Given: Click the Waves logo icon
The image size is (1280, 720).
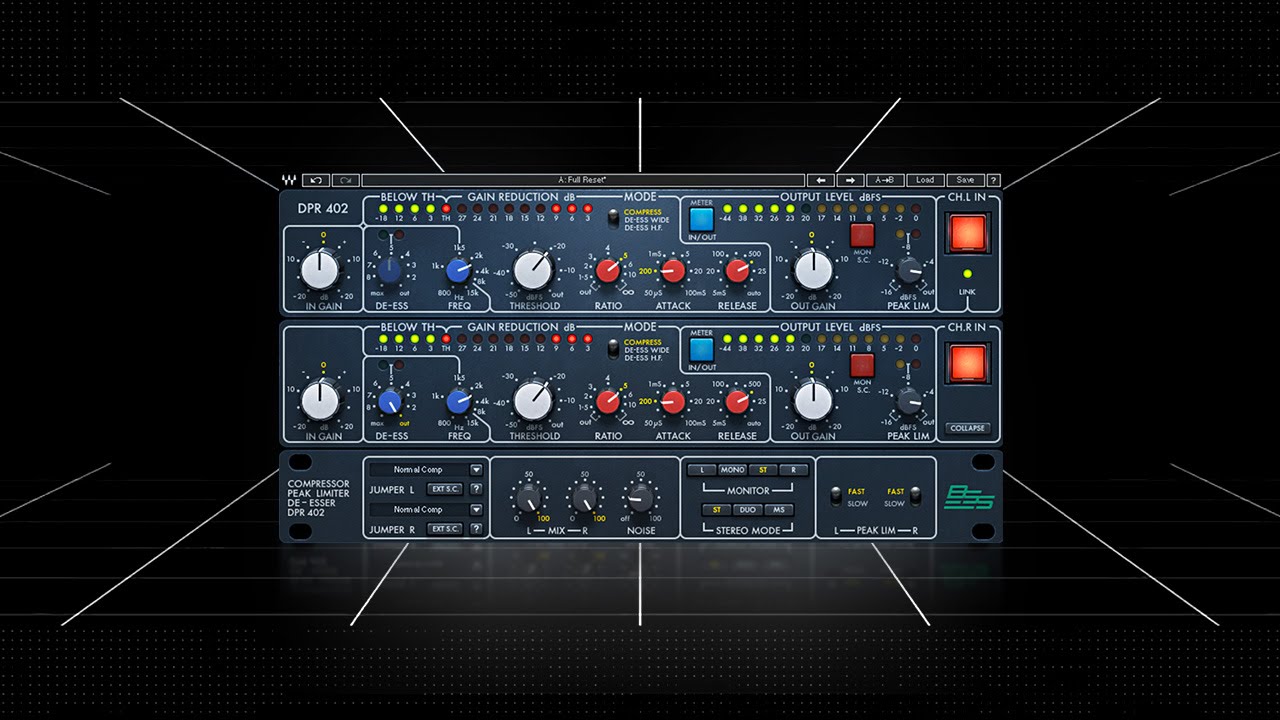Looking at the screenshot, I should pos(289,181).
